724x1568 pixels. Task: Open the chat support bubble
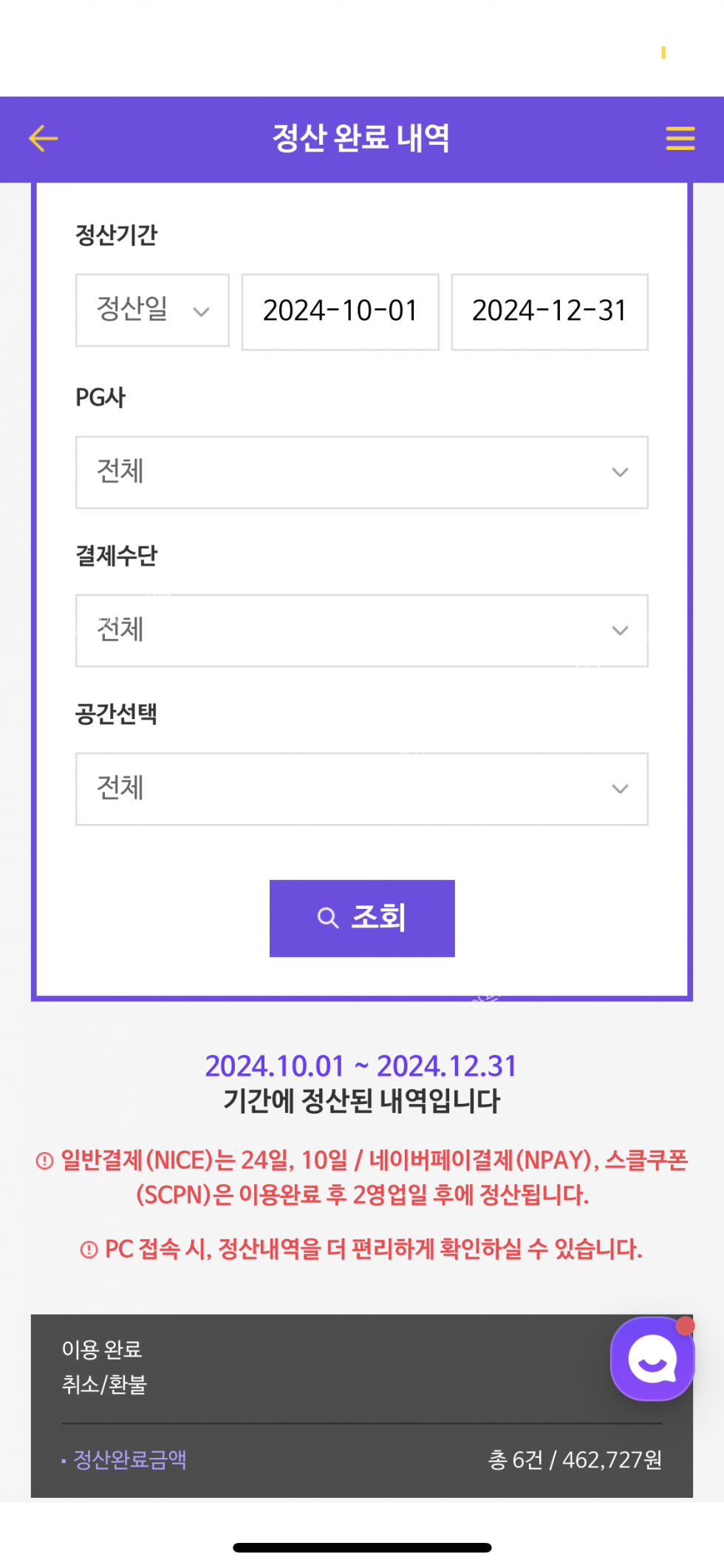pos(652,1358)
